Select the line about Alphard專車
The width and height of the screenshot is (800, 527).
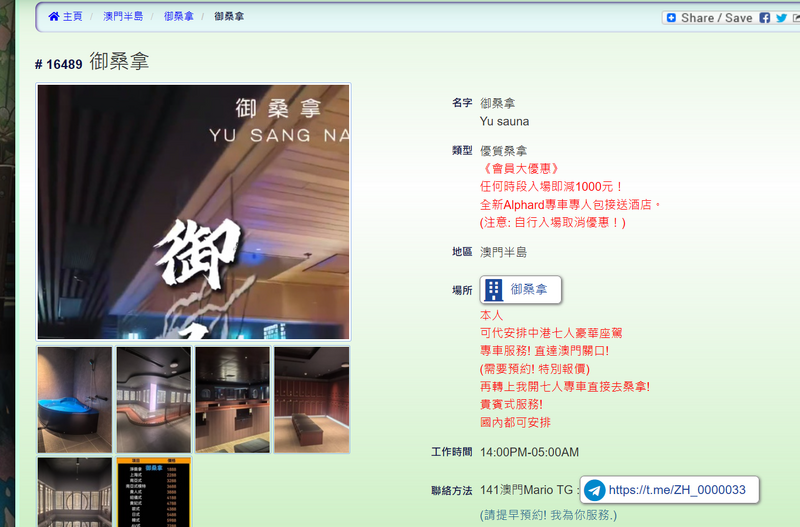click(x=570, y=205)
